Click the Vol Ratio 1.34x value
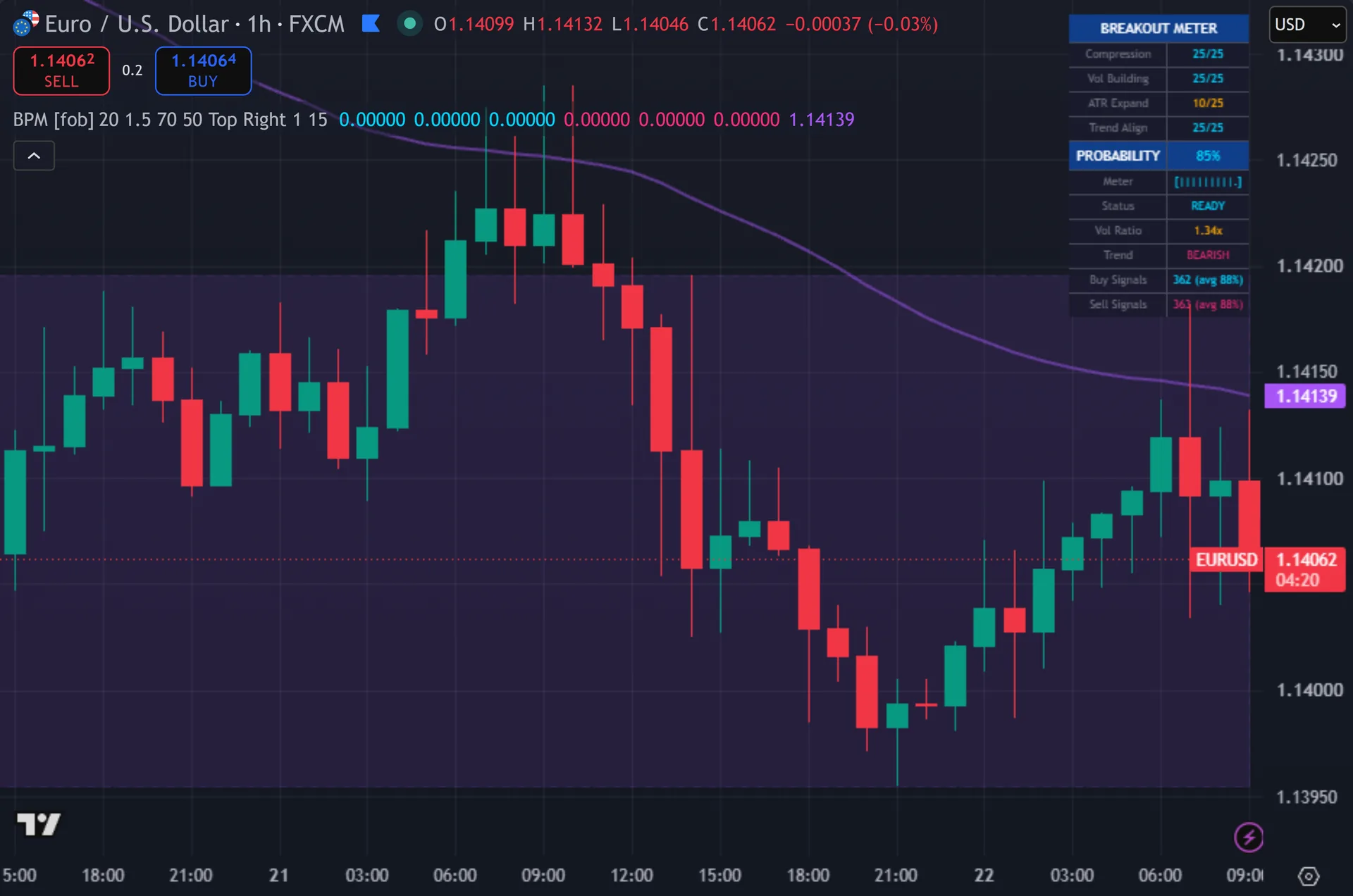The image size is (1353, 896). tap(1208, 231)
